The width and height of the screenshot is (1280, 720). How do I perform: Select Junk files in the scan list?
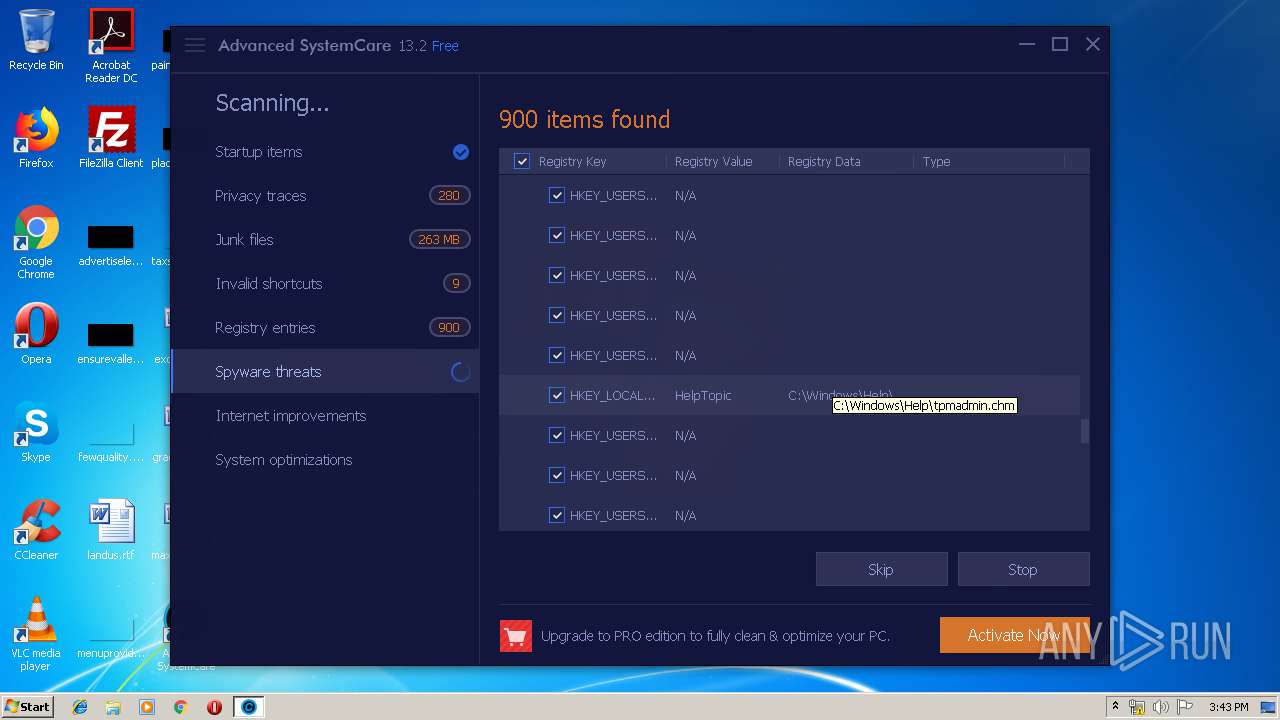pyautogui.click(x=325, y=240)
